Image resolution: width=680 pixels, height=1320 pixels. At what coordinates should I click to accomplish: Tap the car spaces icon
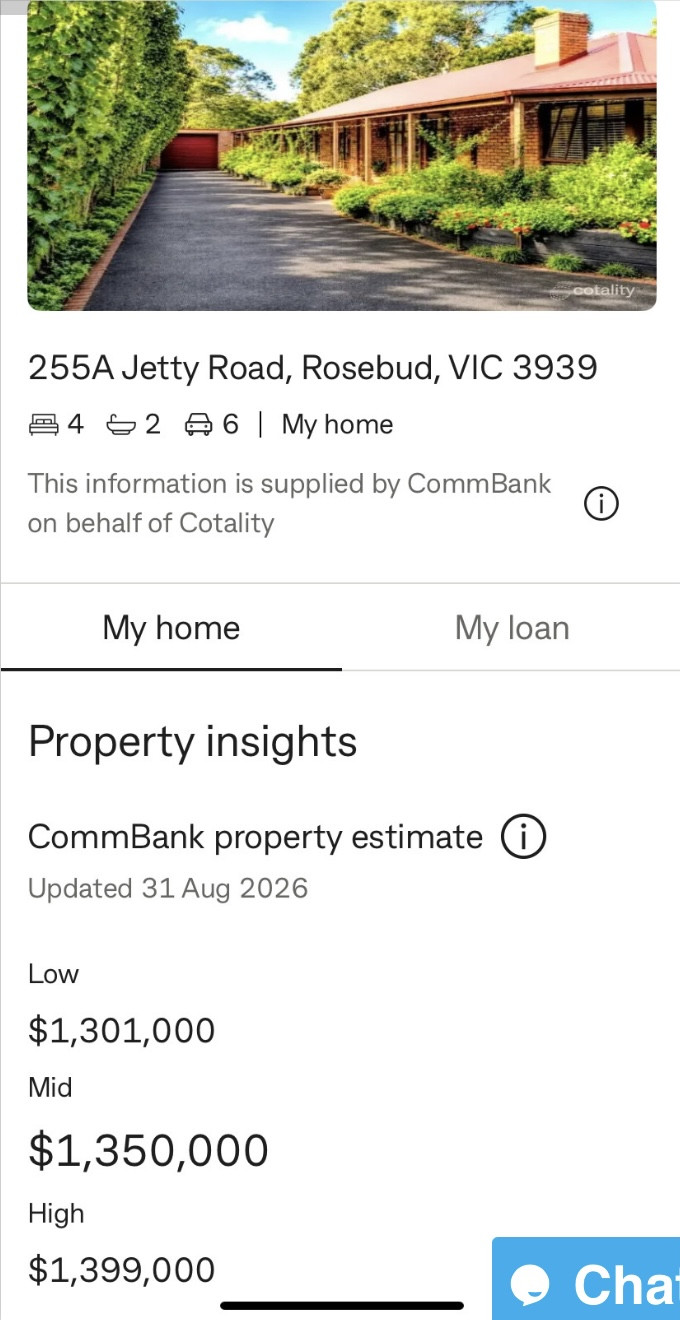point(199,425)
